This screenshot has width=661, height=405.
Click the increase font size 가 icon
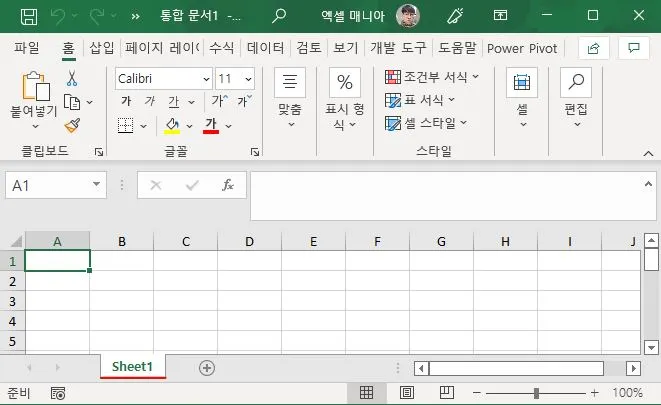220,101
